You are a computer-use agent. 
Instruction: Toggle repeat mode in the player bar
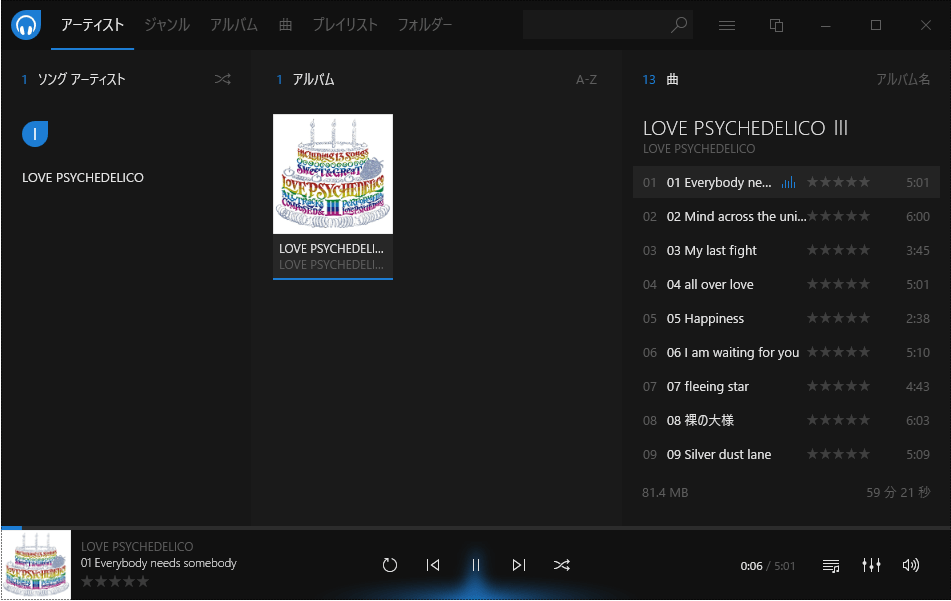pyautogui.click(x=390, y=565)
